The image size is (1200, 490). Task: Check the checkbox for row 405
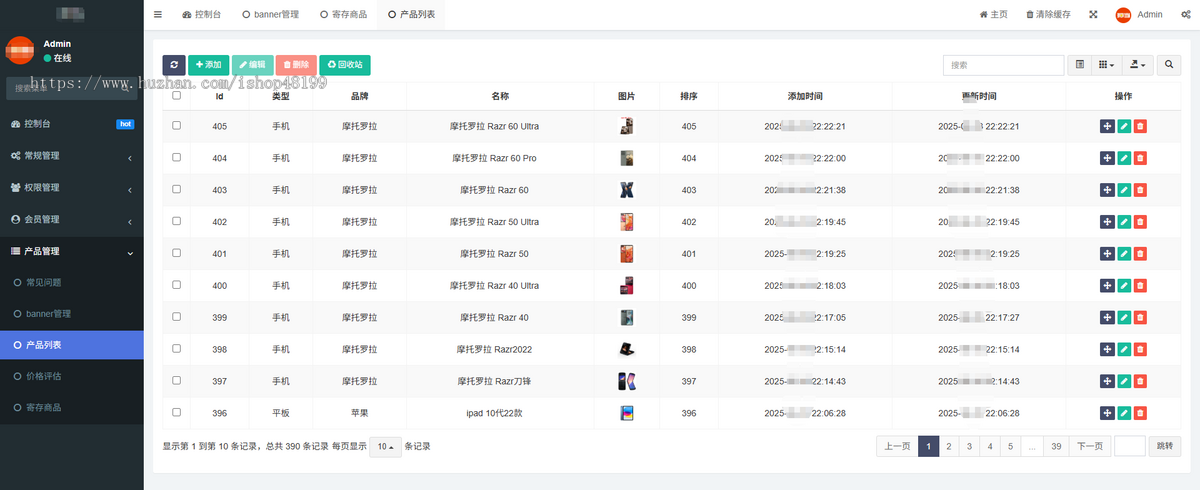[177, 126]
